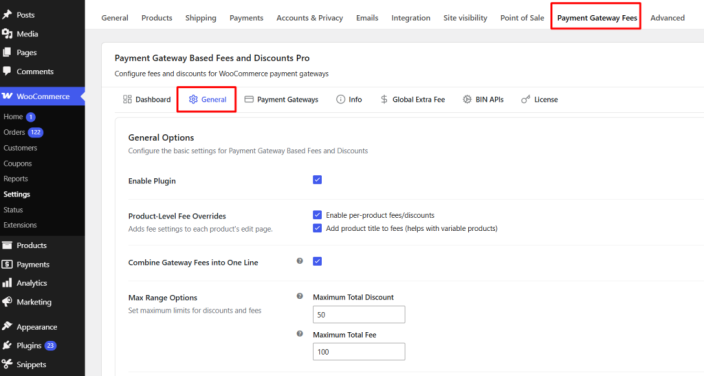Click the License key icon
The image size is (704, 376).
tap(525, 99)
